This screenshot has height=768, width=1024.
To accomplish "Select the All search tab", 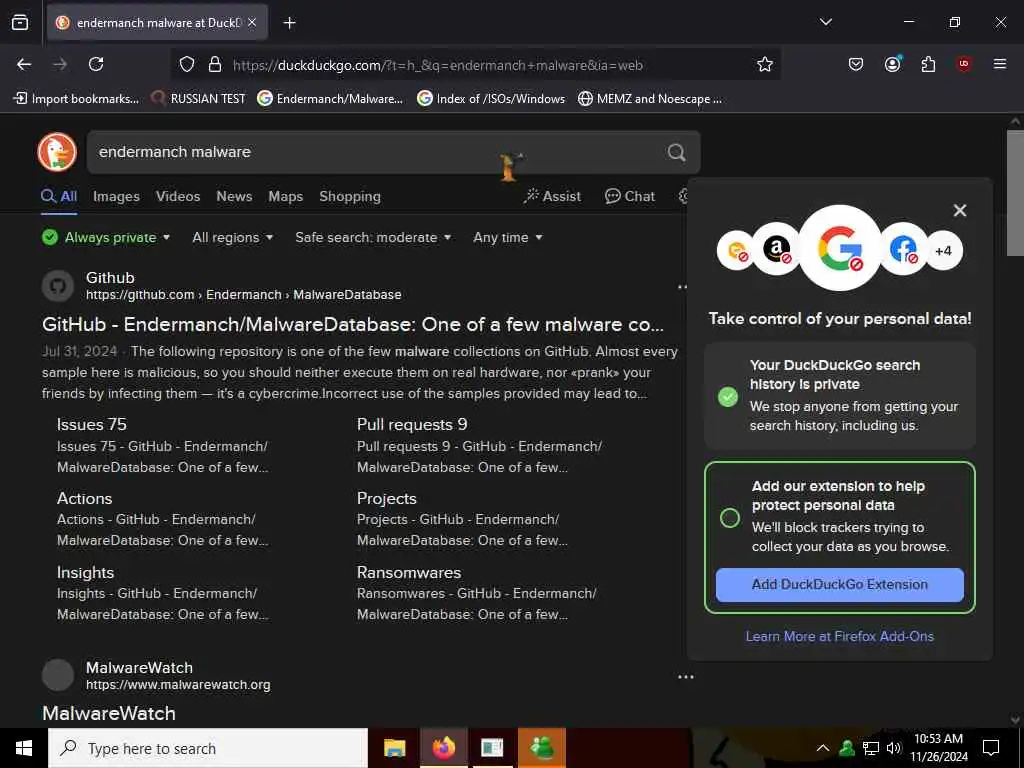I will (x=59, y=196).
